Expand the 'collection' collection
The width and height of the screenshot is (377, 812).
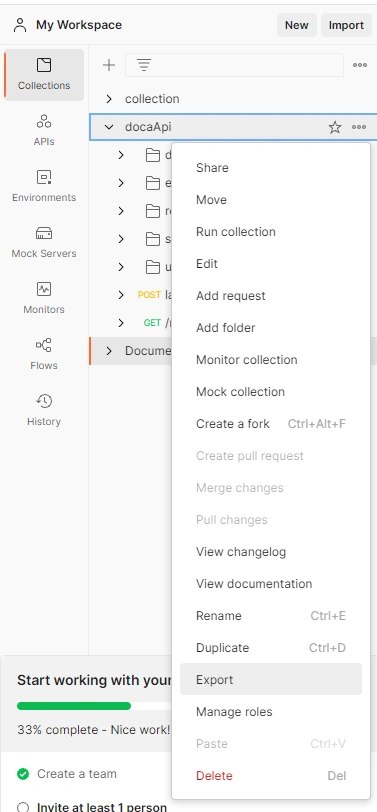pyautogui.click(x=109, y=98)
